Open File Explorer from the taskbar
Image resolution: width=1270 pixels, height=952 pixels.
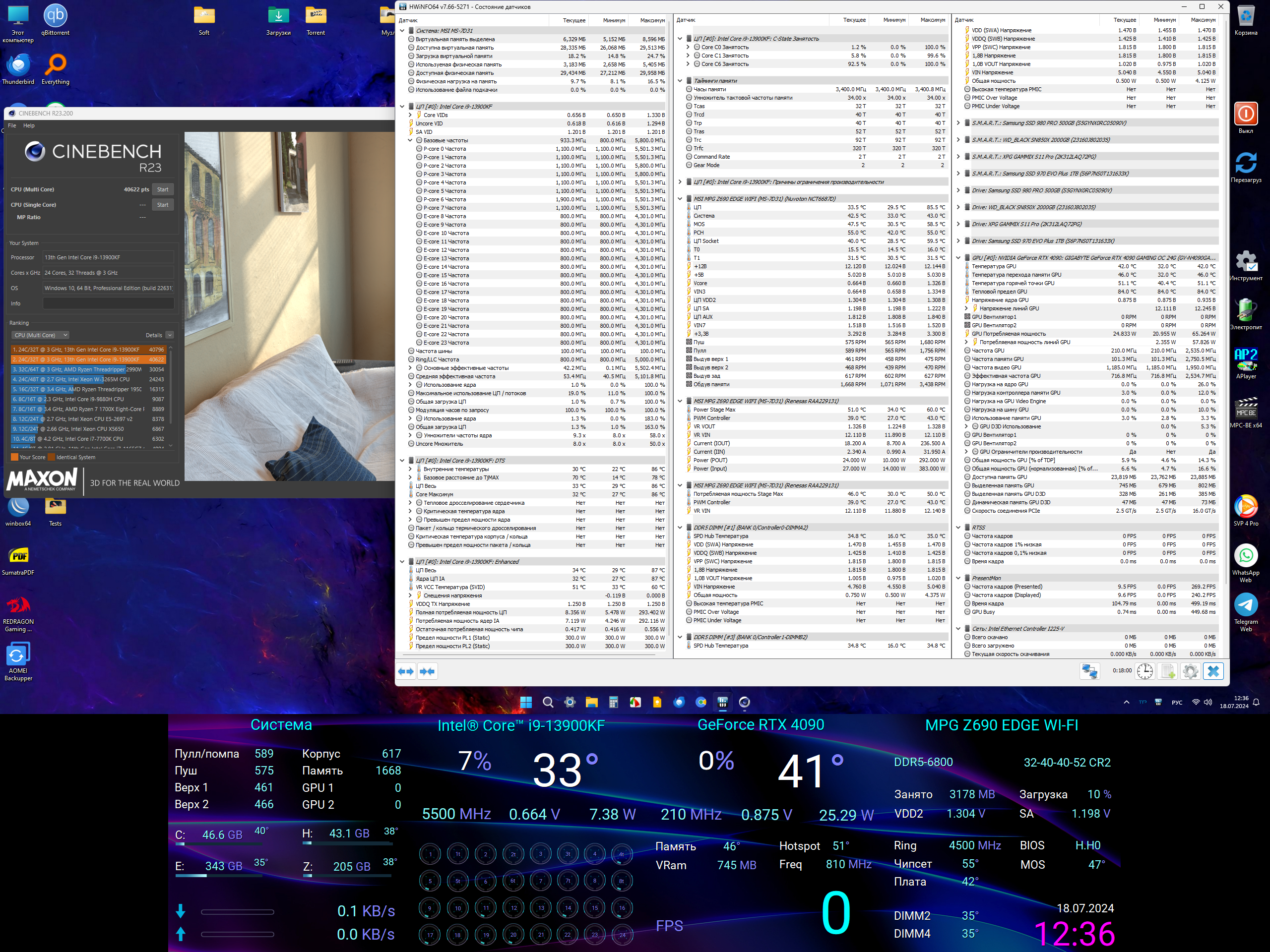(591, 702)
